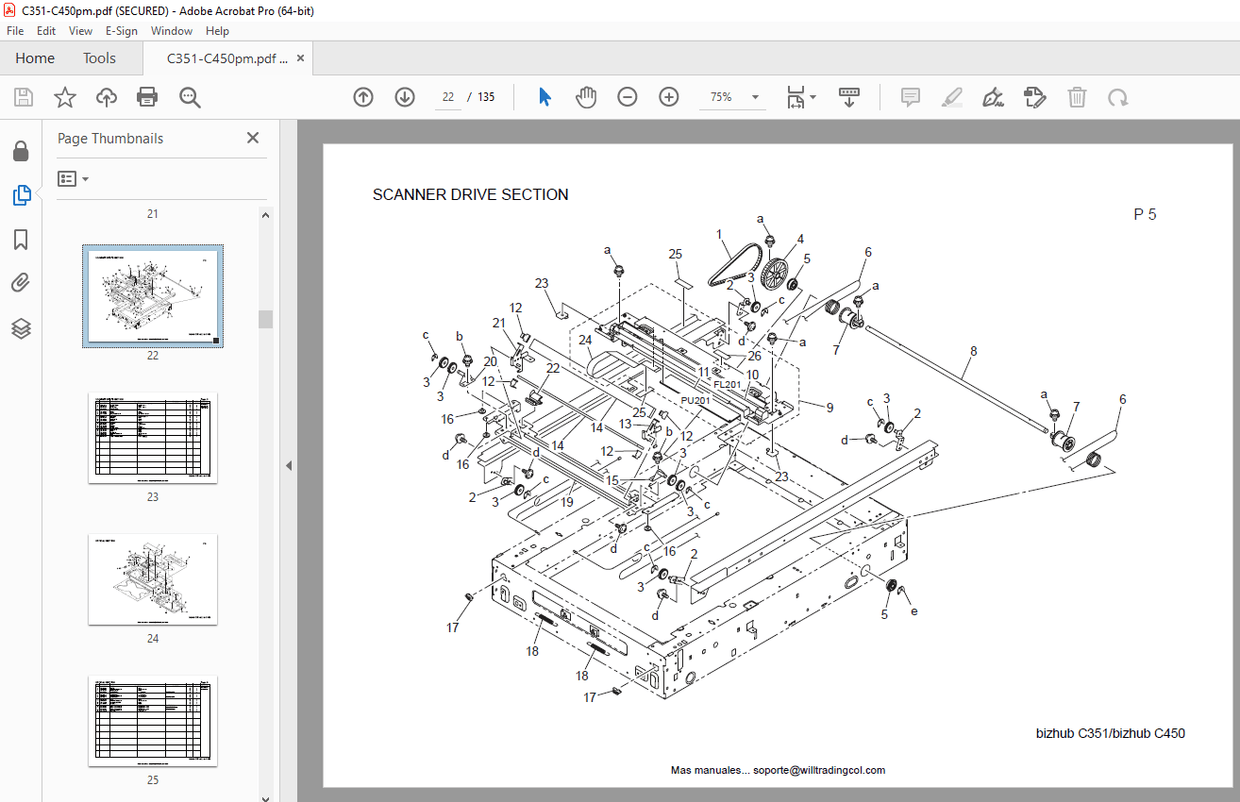Print the document
This screenshot has height=802, width=1240.
point(148,97)
